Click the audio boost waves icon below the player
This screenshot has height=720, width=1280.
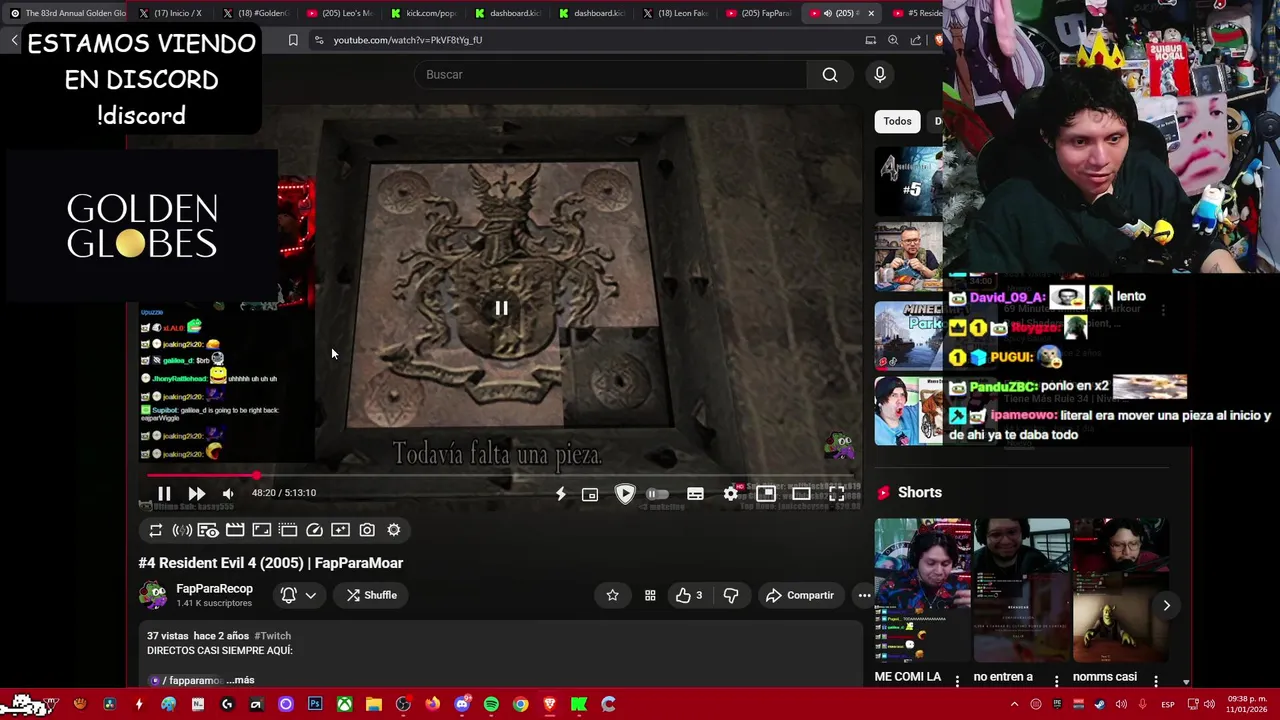coord(182,530)
